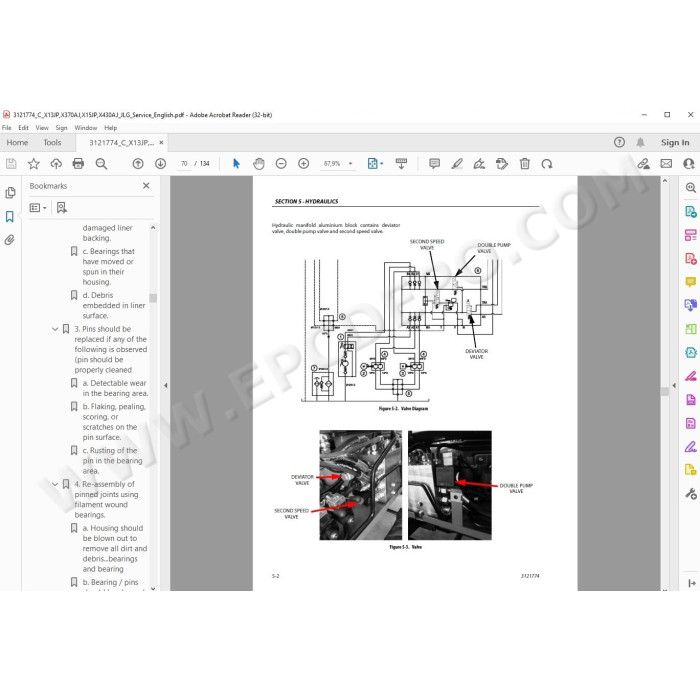Close the Bookmarks panel
The height and width of the screenshot is (700, 700).
pos(146,186)
